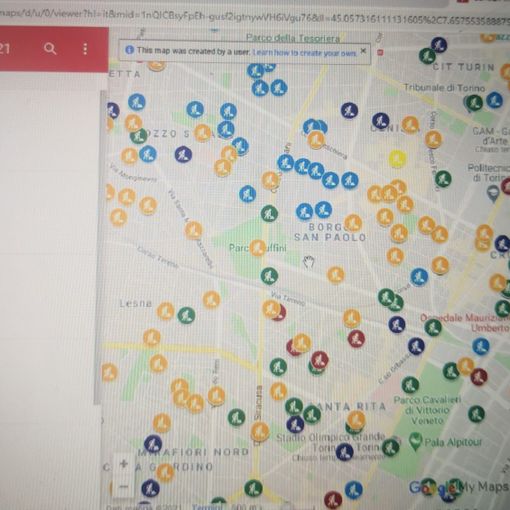Dismiss the 'map was created by a user' banner

(363, 51)
